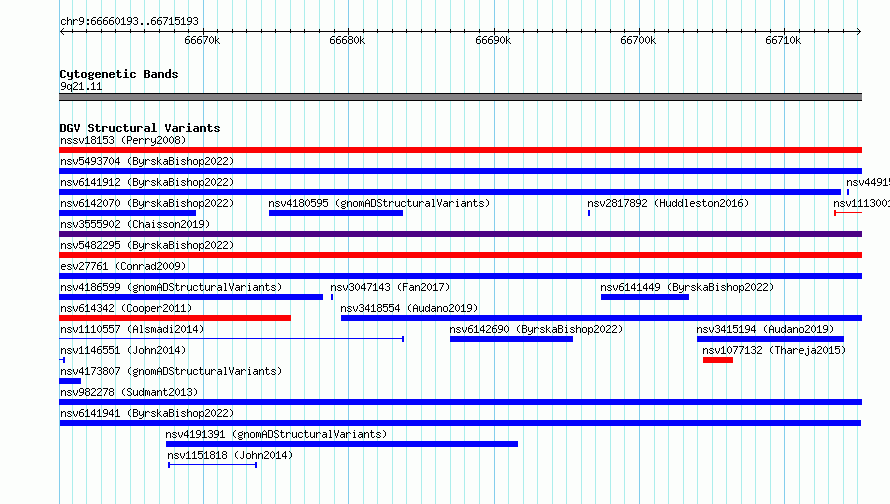The height and width of the screenshot is (504, 890).
Task: Select the nsv5493704 (ByrskaBishop2022) label
Action: click(x=147, y=161)
